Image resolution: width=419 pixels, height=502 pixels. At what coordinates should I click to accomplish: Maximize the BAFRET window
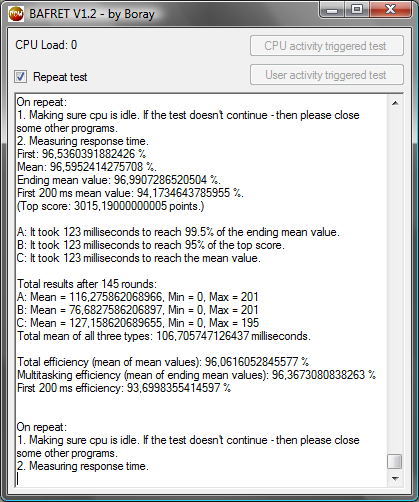[357, 10]
